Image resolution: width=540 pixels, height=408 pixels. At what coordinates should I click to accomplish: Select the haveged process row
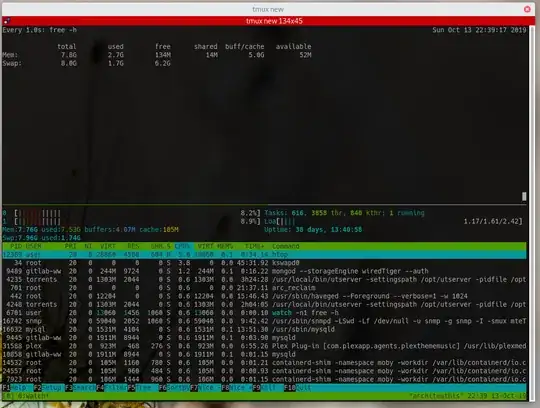pos(264,296)
